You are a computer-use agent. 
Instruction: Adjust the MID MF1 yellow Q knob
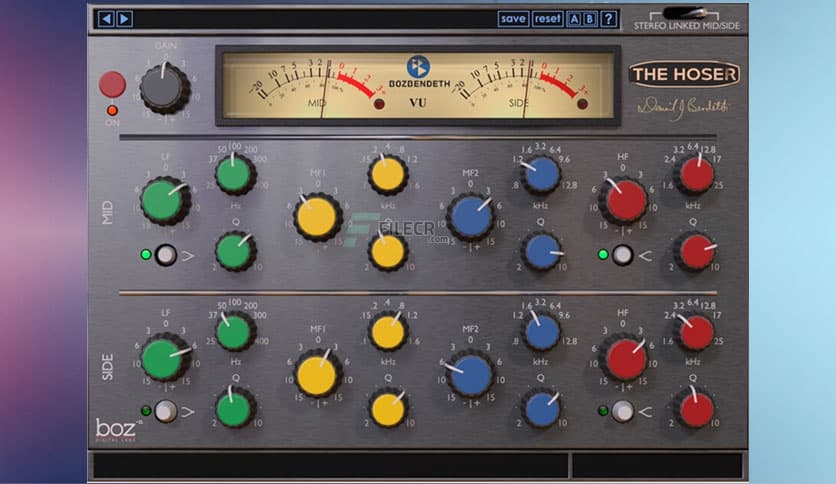[388, 251]
